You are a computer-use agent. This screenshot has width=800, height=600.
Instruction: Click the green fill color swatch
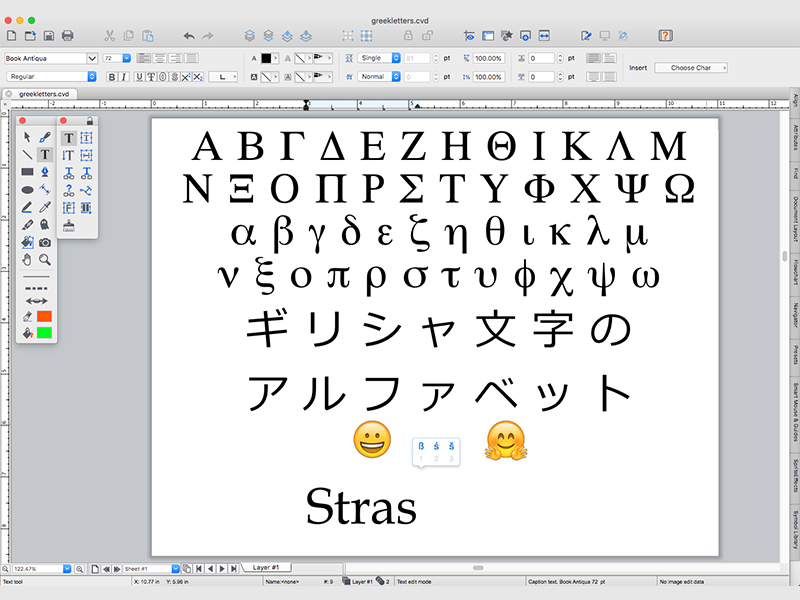point(45,332)
